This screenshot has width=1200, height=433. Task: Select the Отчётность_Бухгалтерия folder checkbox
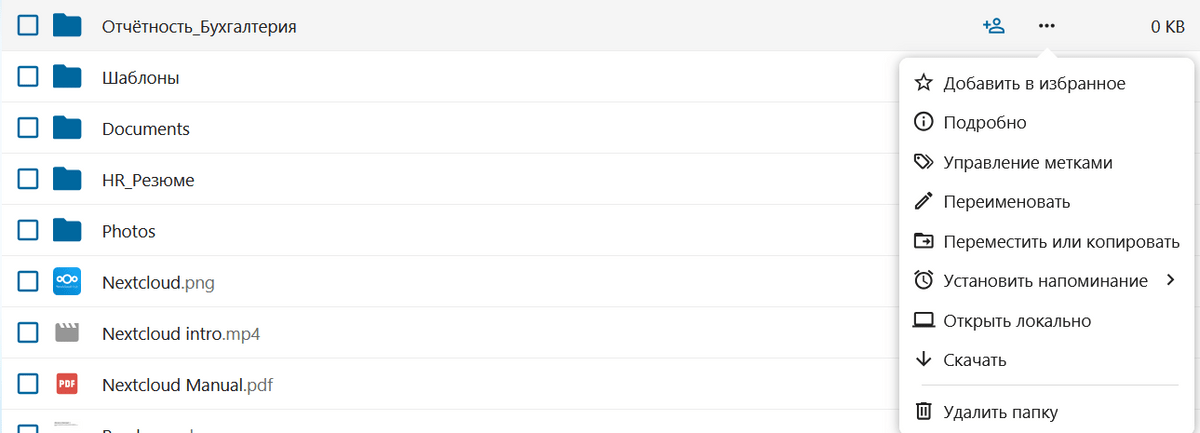coord(28,26)
